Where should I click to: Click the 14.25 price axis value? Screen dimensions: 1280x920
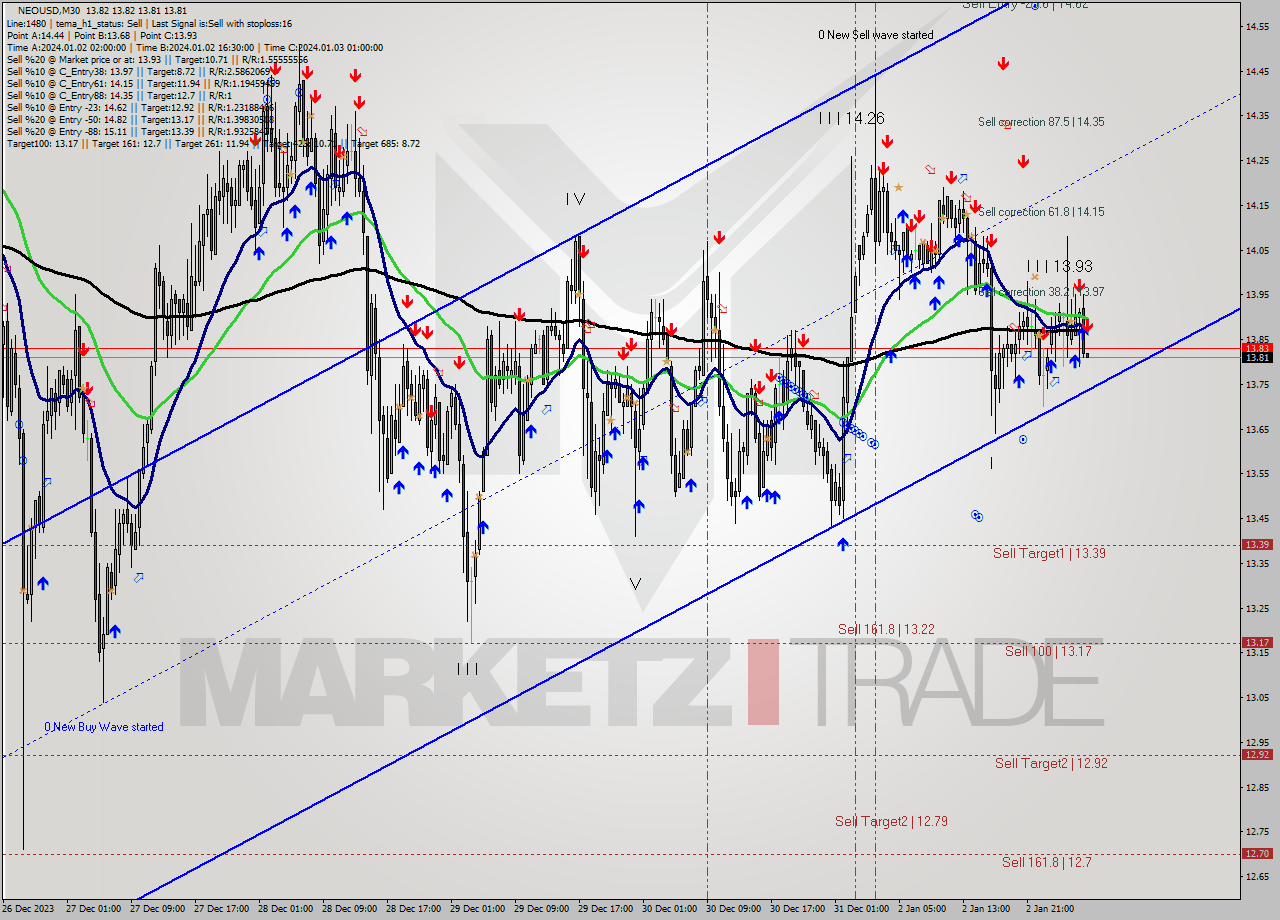[x=1257, y=160]
